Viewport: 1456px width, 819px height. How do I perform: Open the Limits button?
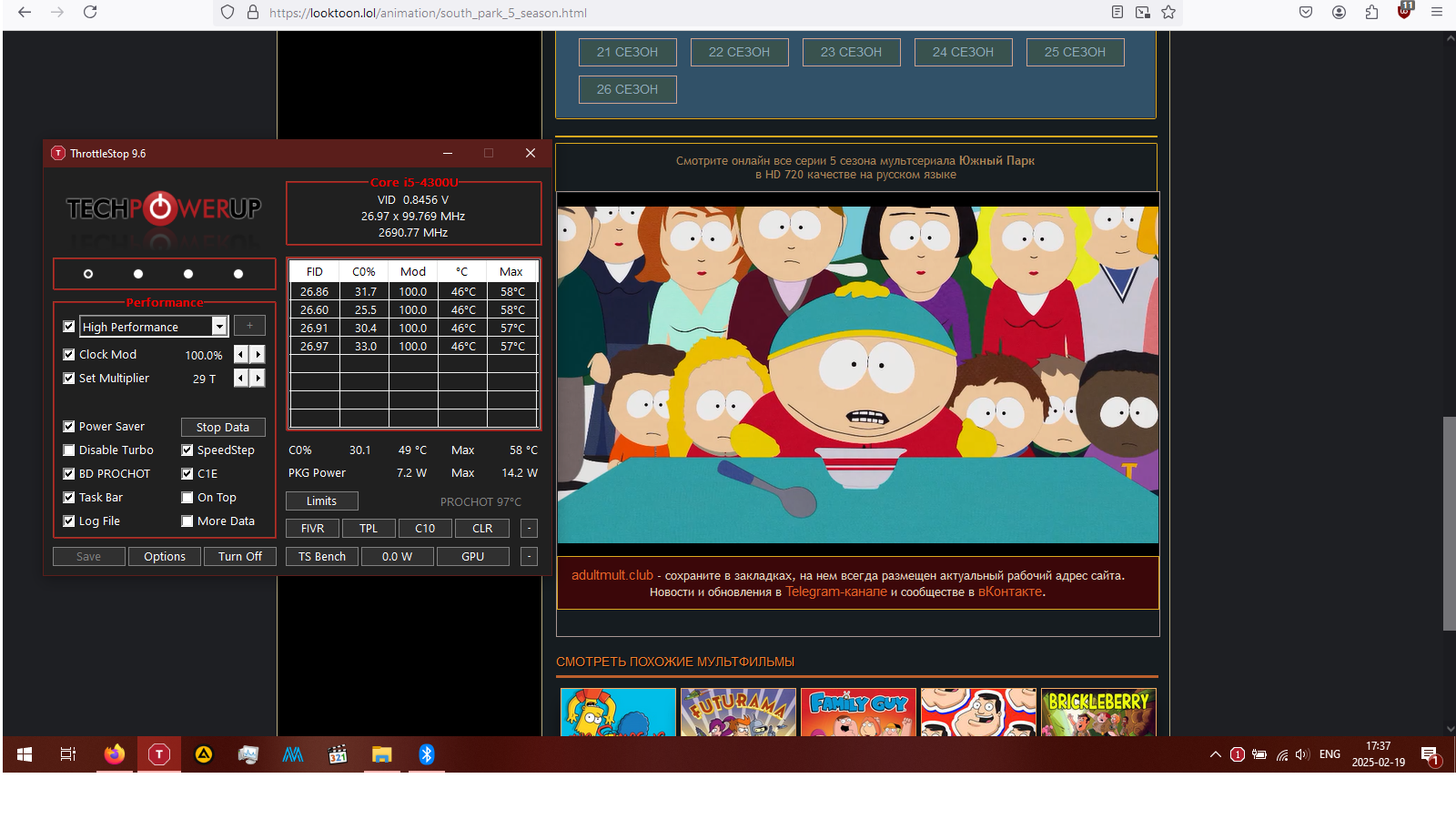point(321,501)
